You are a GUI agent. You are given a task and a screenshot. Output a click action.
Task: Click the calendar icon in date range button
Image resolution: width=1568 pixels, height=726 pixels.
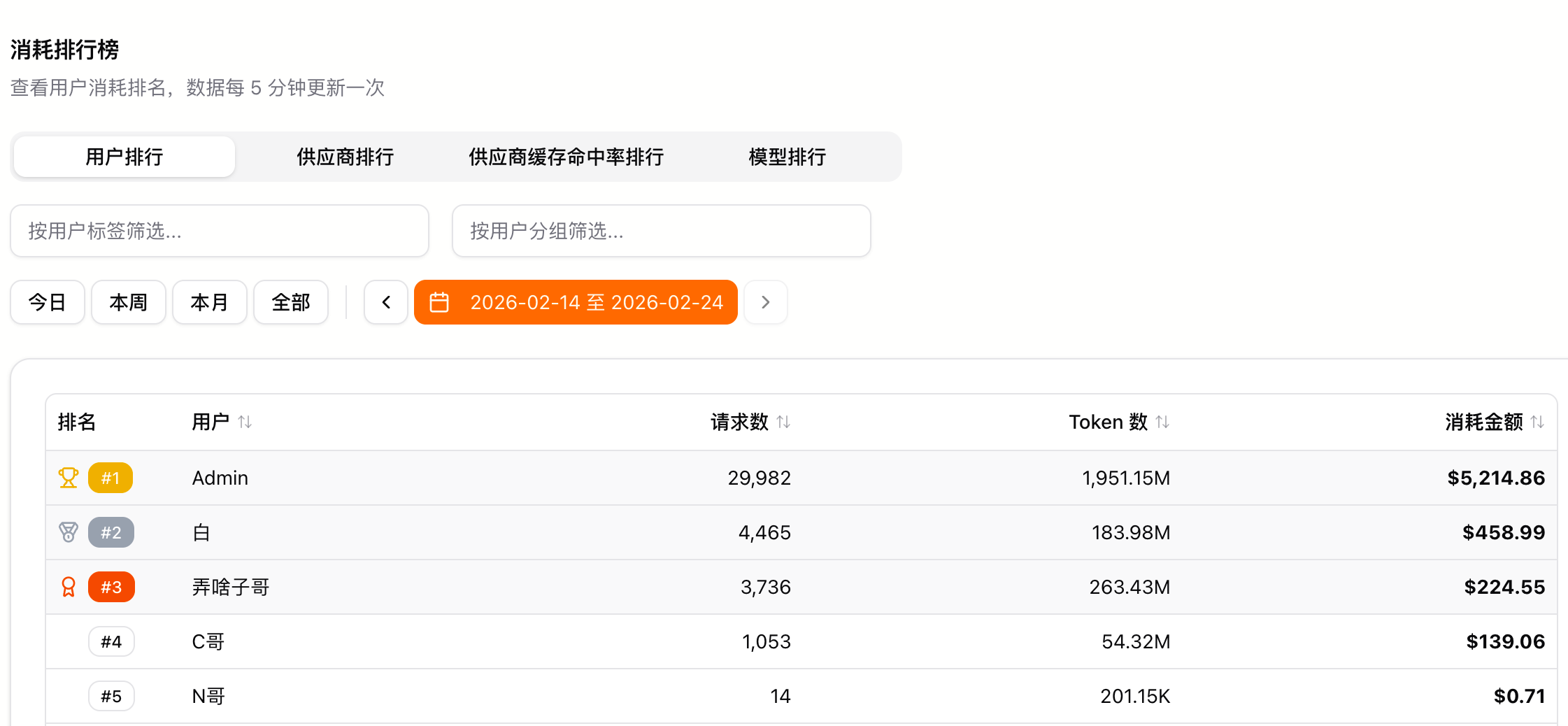click(439, 302)
